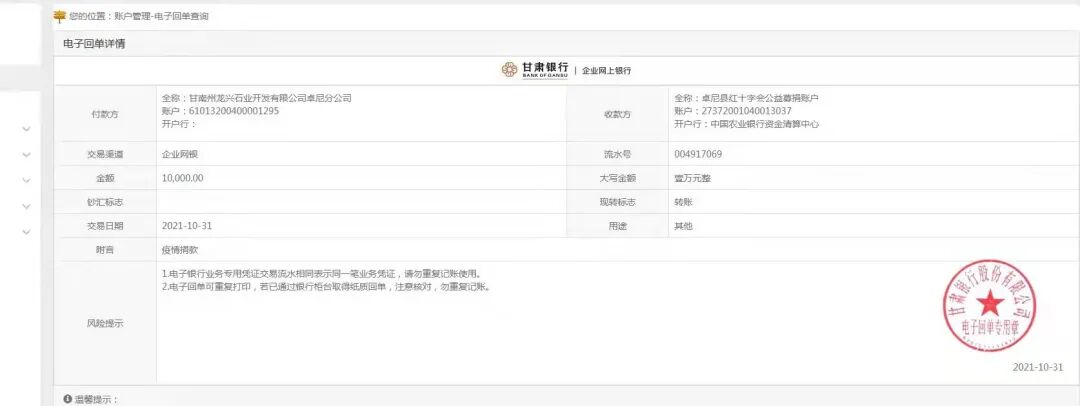Click the 钞汇标志 label

pos(105,203)
